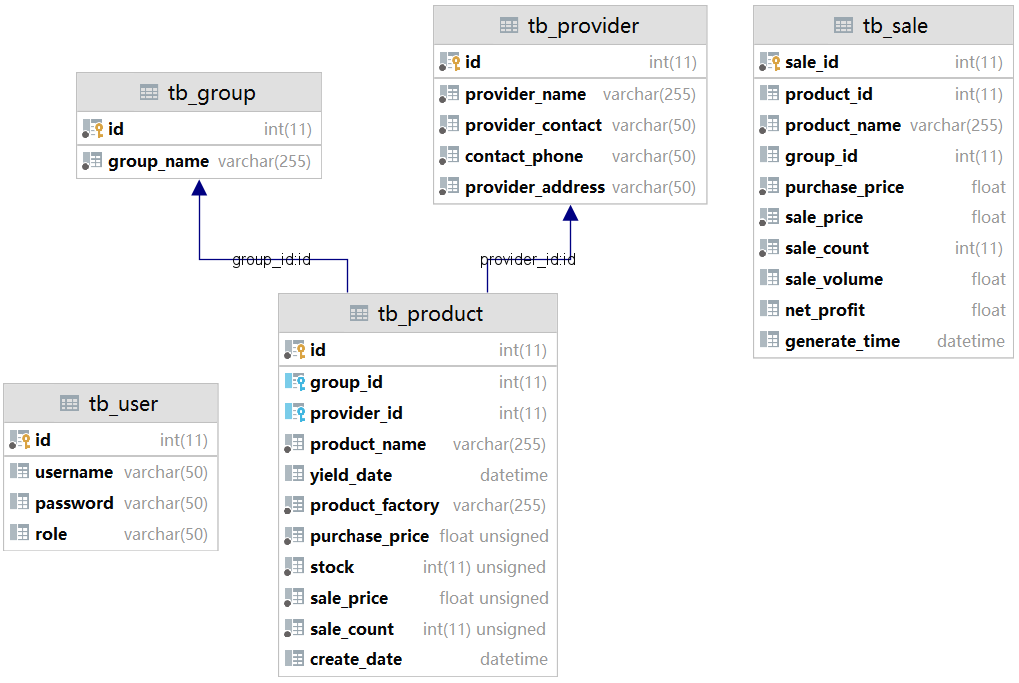This screenshot has width=1019, height=683.
Task: Select the net_profit column text
Action: click(825, 310)
